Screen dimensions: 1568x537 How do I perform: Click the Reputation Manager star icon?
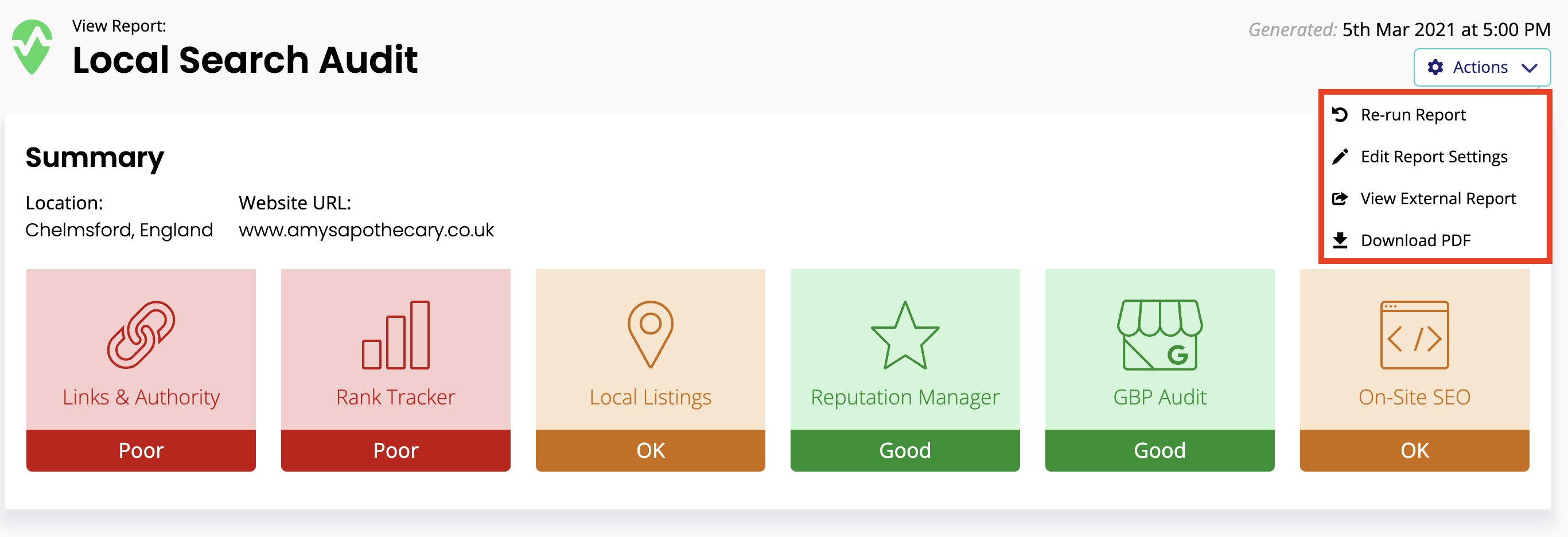905,336
